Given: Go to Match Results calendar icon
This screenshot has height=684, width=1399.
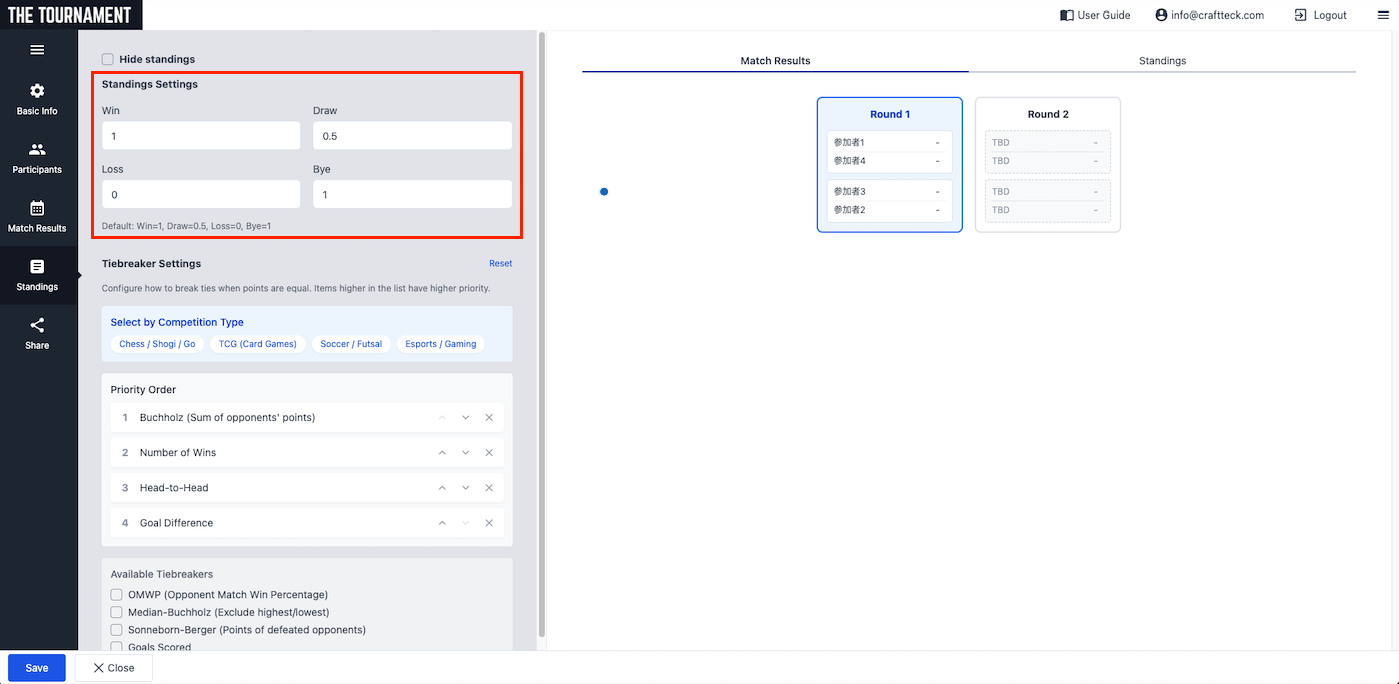Looking at the screenshot, I should 37,208.
